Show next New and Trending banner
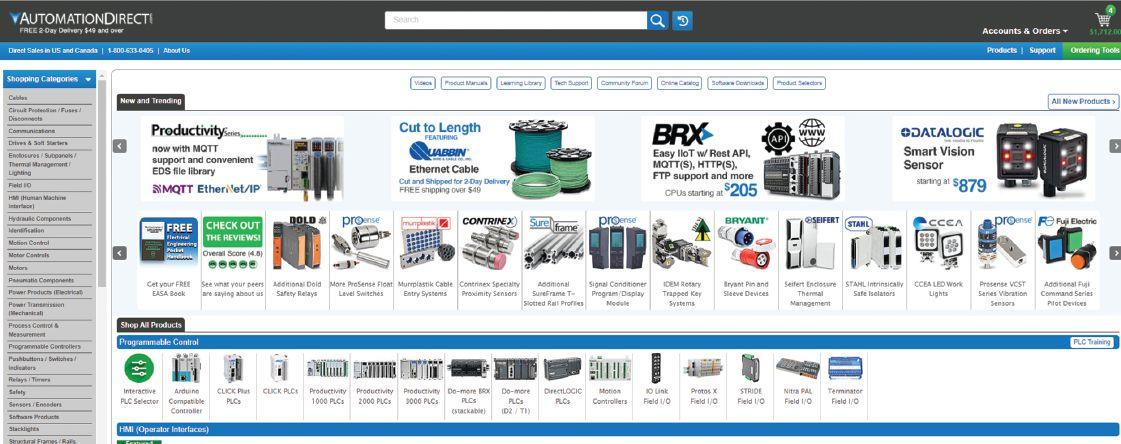The image size is (1121, 444). pyautogui.click(x=1115, y=146)
